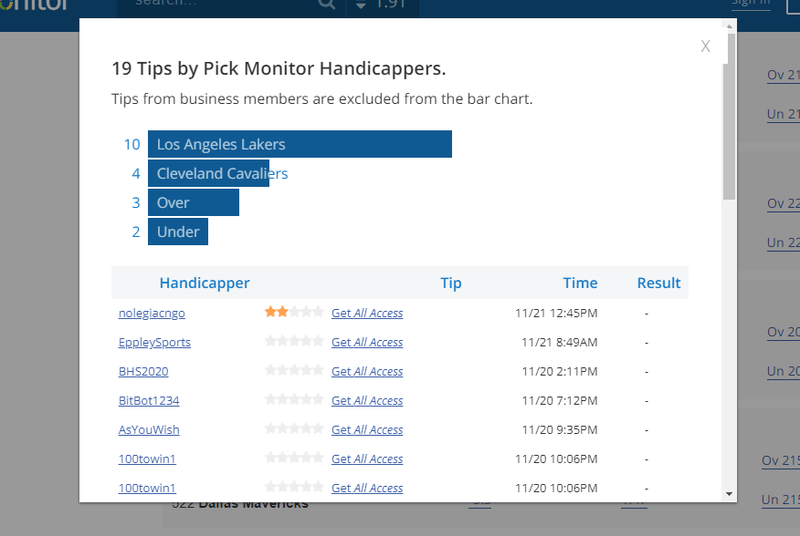Image resolution: width=800 pixels, height=536 pixels.
Task: Click the '19 Tips by Pick Monitor Handicappers' heading
Action: [x=279, y=68]
